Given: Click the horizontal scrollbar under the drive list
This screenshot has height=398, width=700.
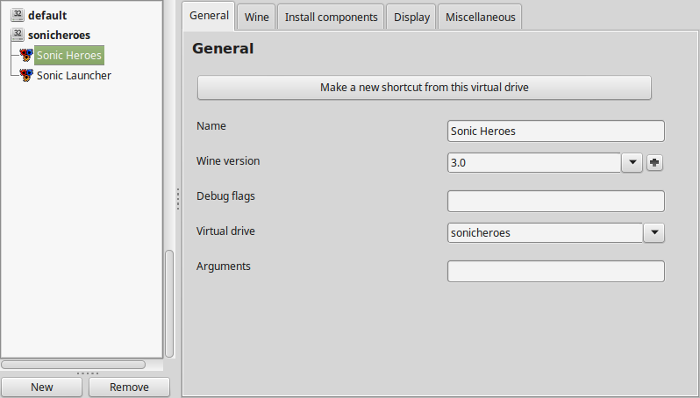Looking at the screenshot, I should (73, 365).
